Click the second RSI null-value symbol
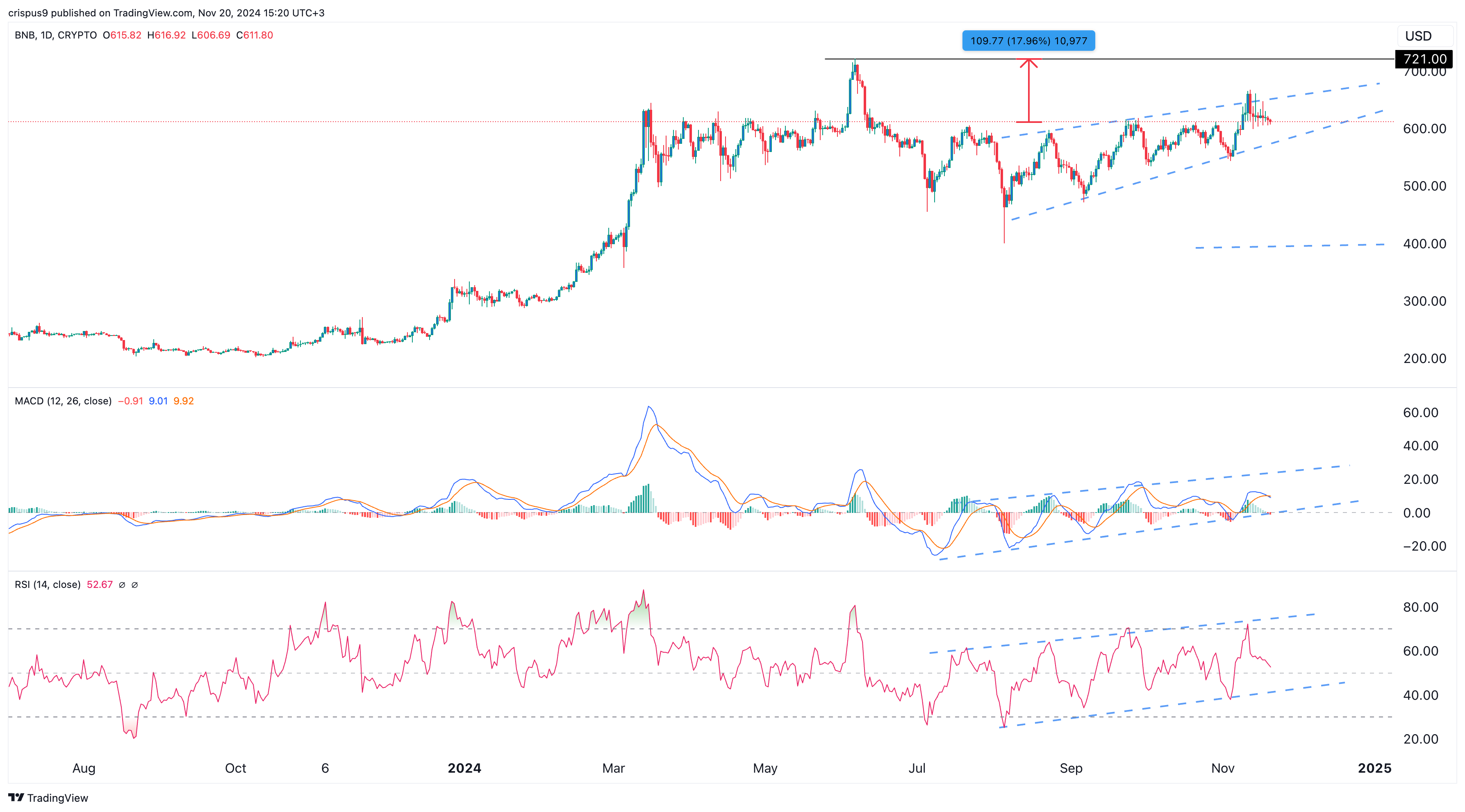The image size is (1465, 812). (135, 585)
